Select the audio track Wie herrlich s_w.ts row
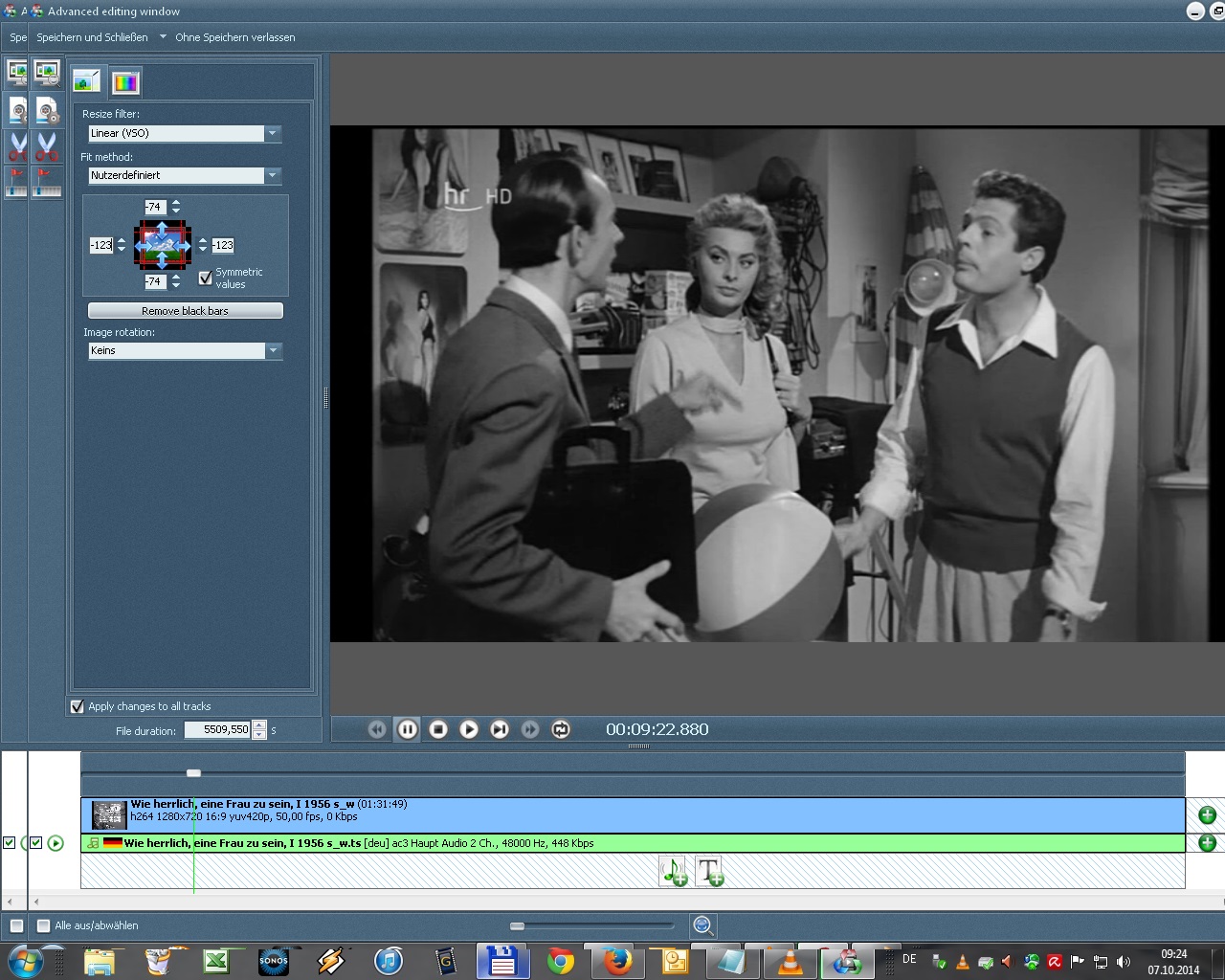The width and height of the screenshot is (1225, 980). pos(633,843)
